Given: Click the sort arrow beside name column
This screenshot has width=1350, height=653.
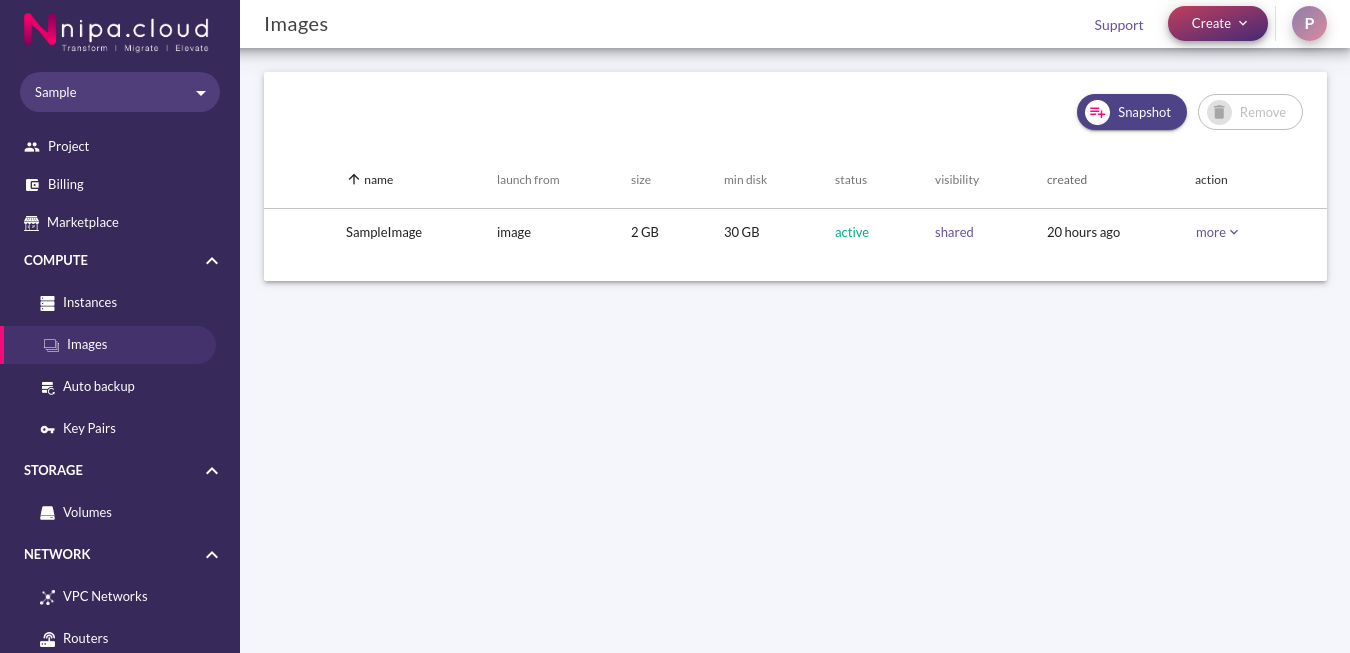Looking at the screenshot, I should 353,179.
